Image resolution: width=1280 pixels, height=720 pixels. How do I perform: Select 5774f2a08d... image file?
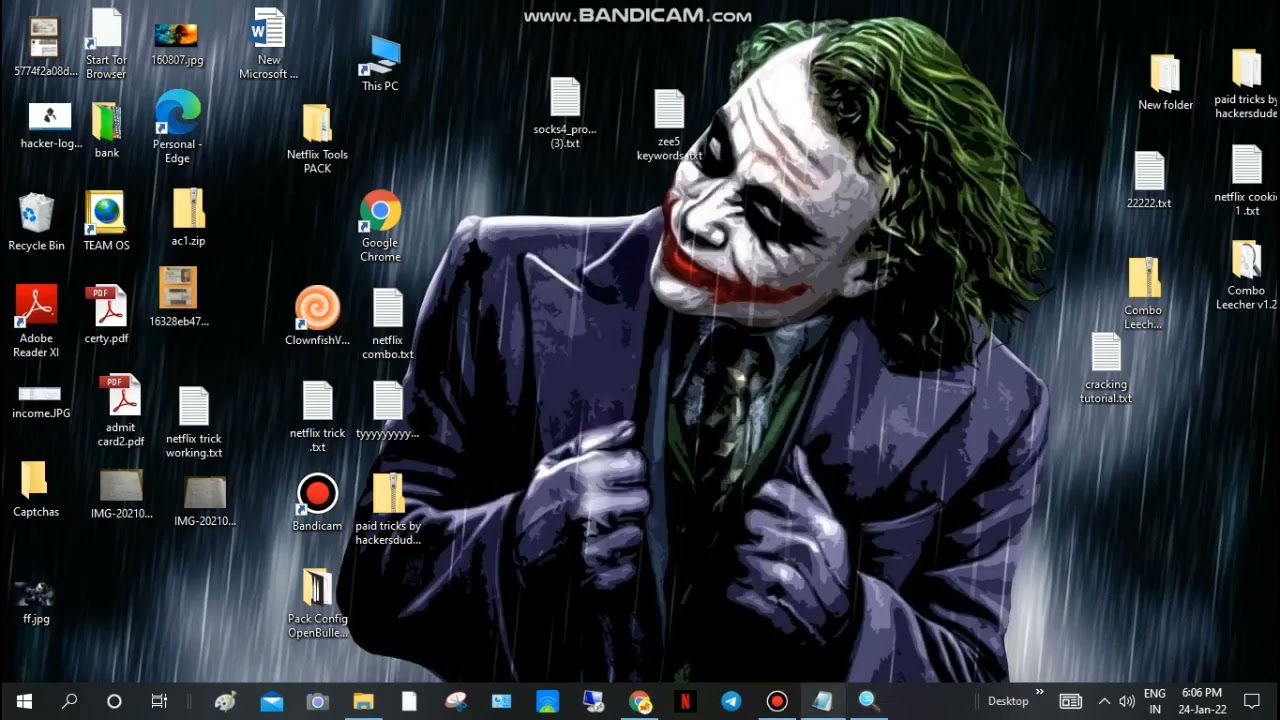[45, 47]
